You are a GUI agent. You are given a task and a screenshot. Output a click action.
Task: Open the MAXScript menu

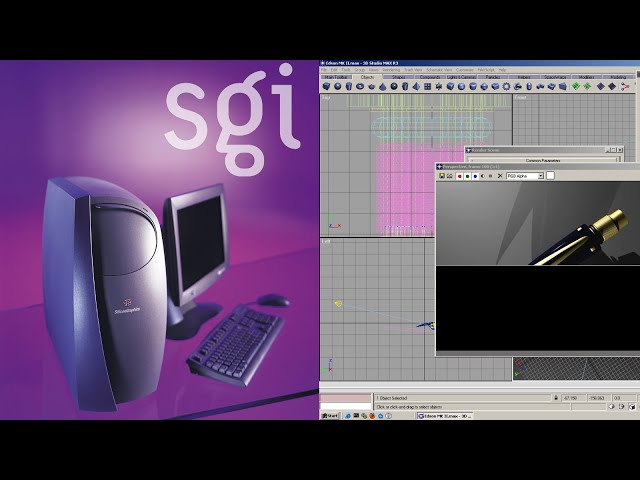[x=486, y=70]
